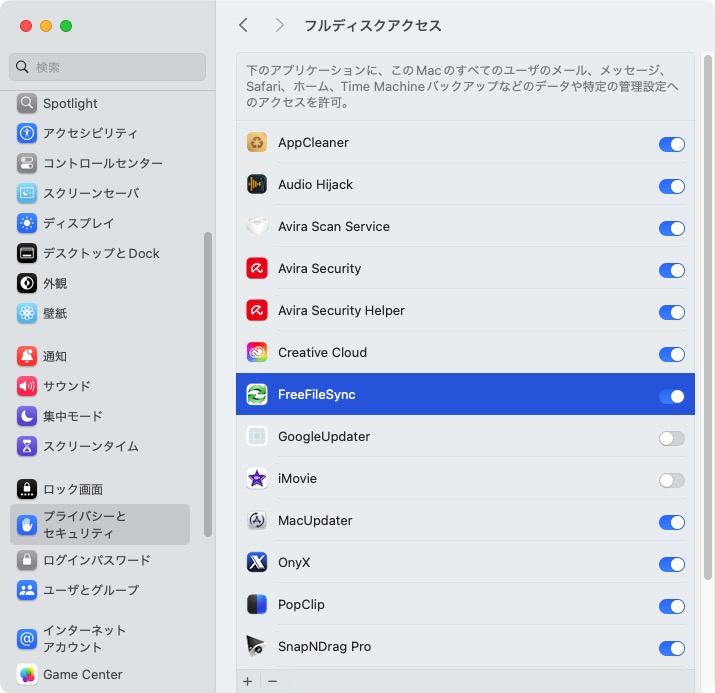Screen dimensions: 715x693
Task: Enable full disk access for GoogleUpdater
Action: pyautogui.click(x=671, y=438)
